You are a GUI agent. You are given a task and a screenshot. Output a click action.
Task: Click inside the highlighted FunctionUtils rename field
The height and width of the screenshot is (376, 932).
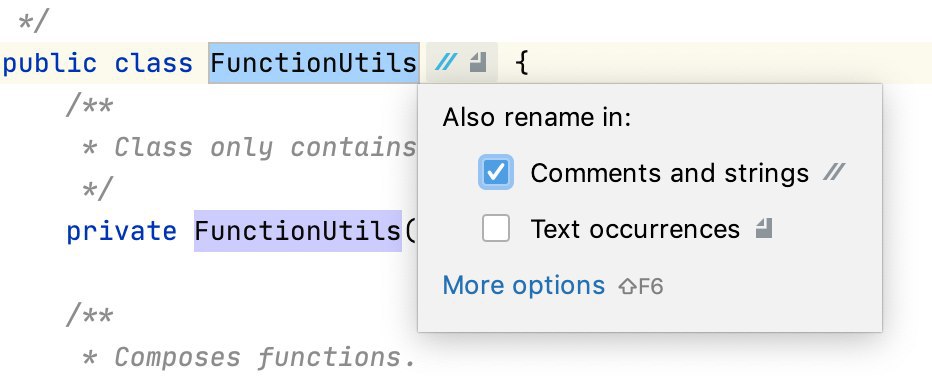[x=314, y=62]
